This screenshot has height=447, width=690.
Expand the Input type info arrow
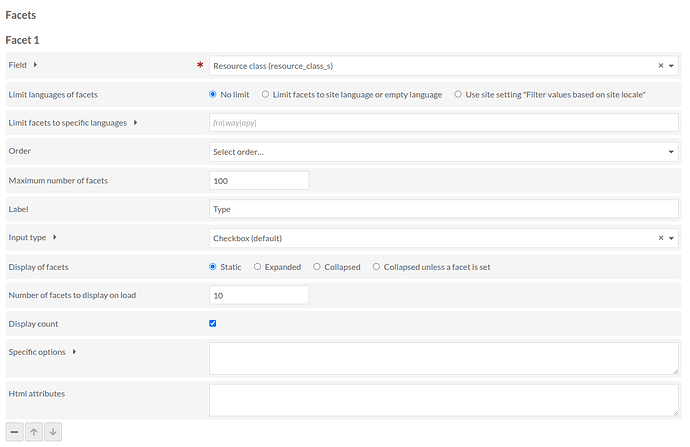click(54, 238)
